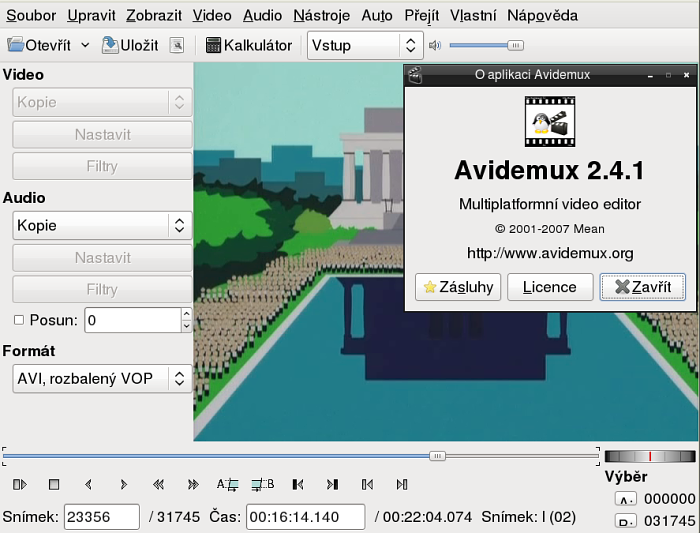Go to marker B button in Výběr
The image size is (700, 533).
point(625,521)
